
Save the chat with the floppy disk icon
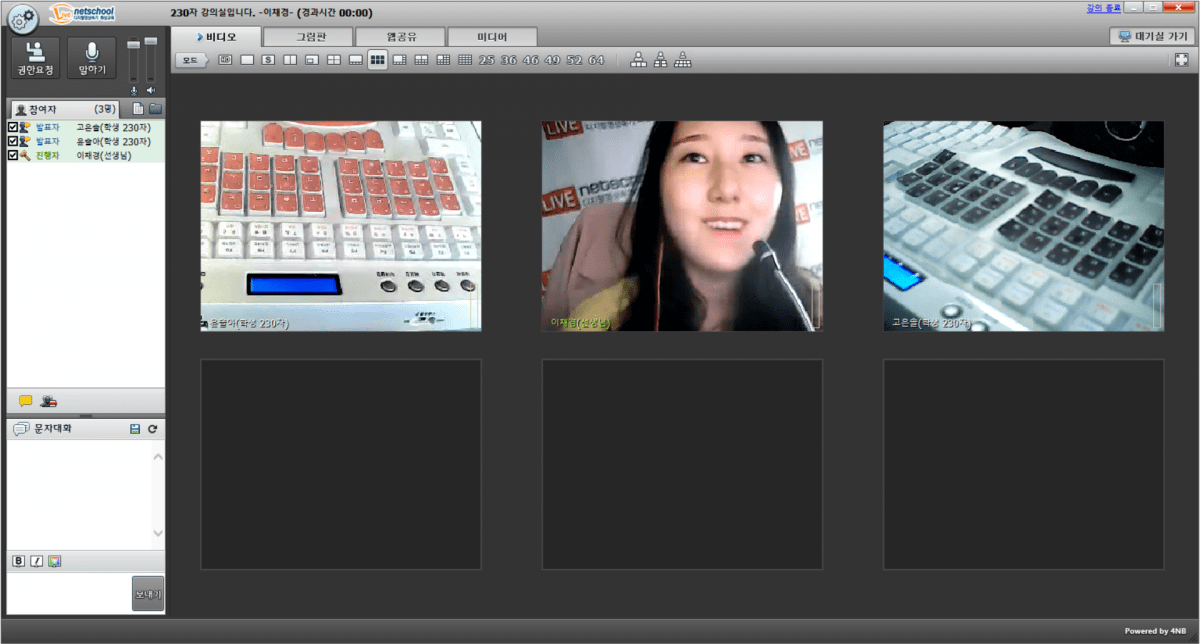[134, 429]
